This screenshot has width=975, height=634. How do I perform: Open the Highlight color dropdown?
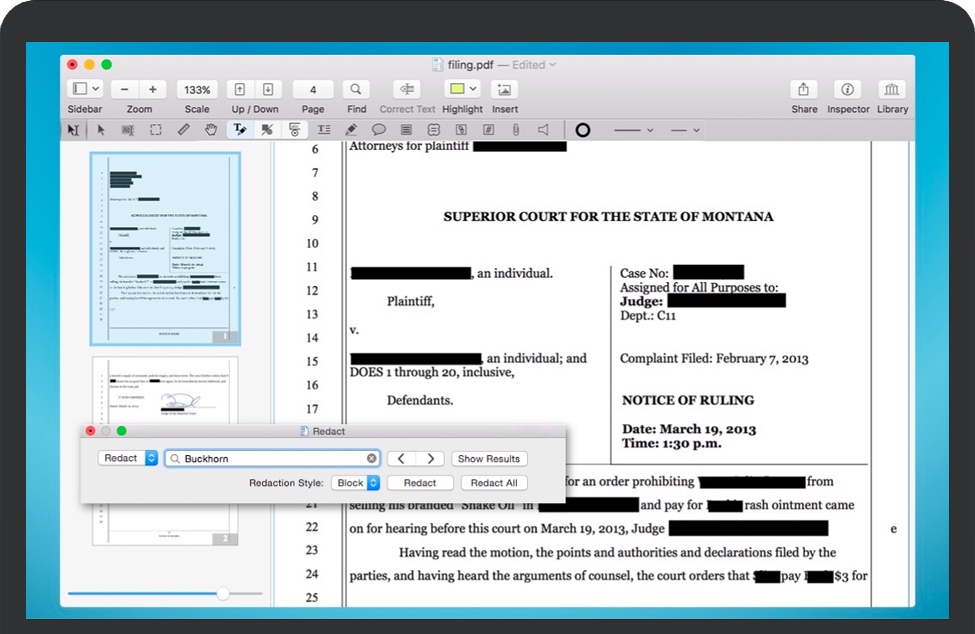pyautogui.click(x=462, y=89)
